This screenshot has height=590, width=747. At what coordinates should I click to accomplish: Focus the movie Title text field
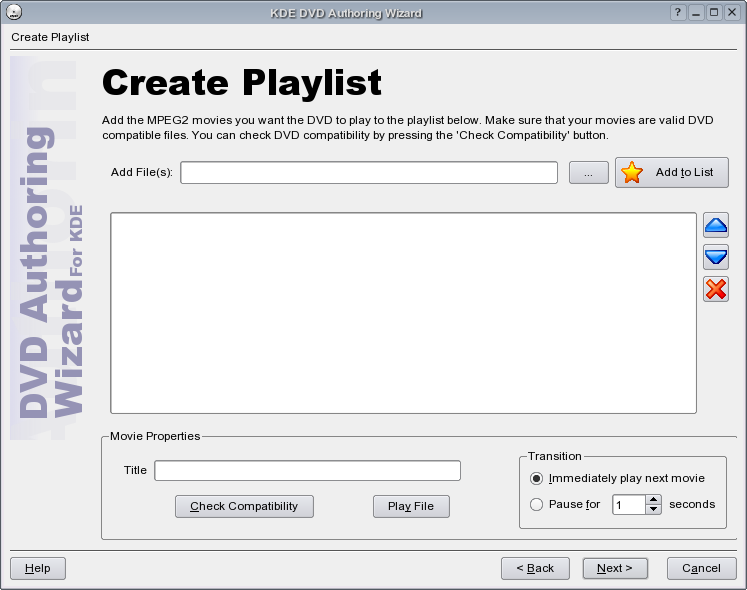click(x=307, y=470)
